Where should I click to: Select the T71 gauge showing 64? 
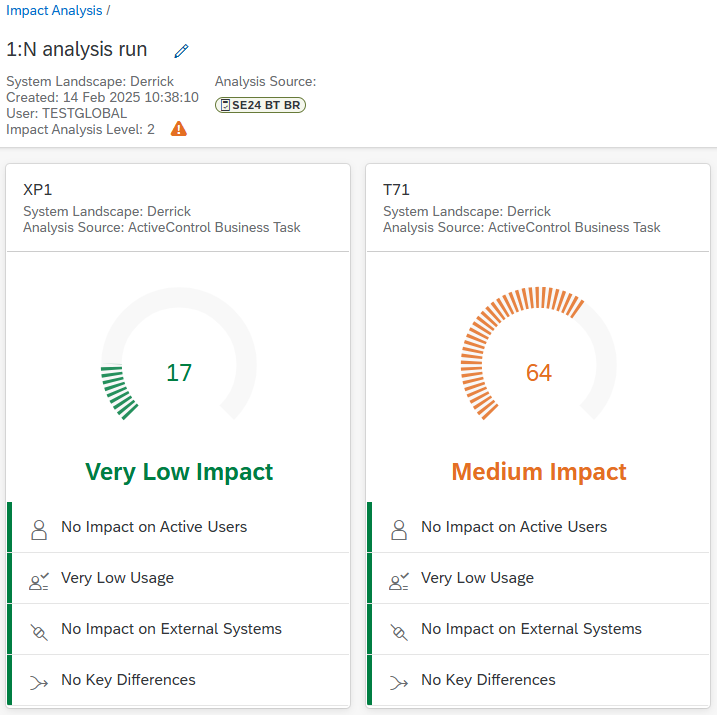click(539, 354)
